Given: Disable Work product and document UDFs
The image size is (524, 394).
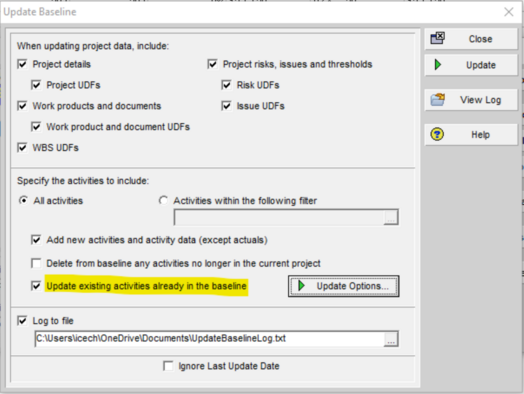Looking at the screenshot, I should coord(36,127).
